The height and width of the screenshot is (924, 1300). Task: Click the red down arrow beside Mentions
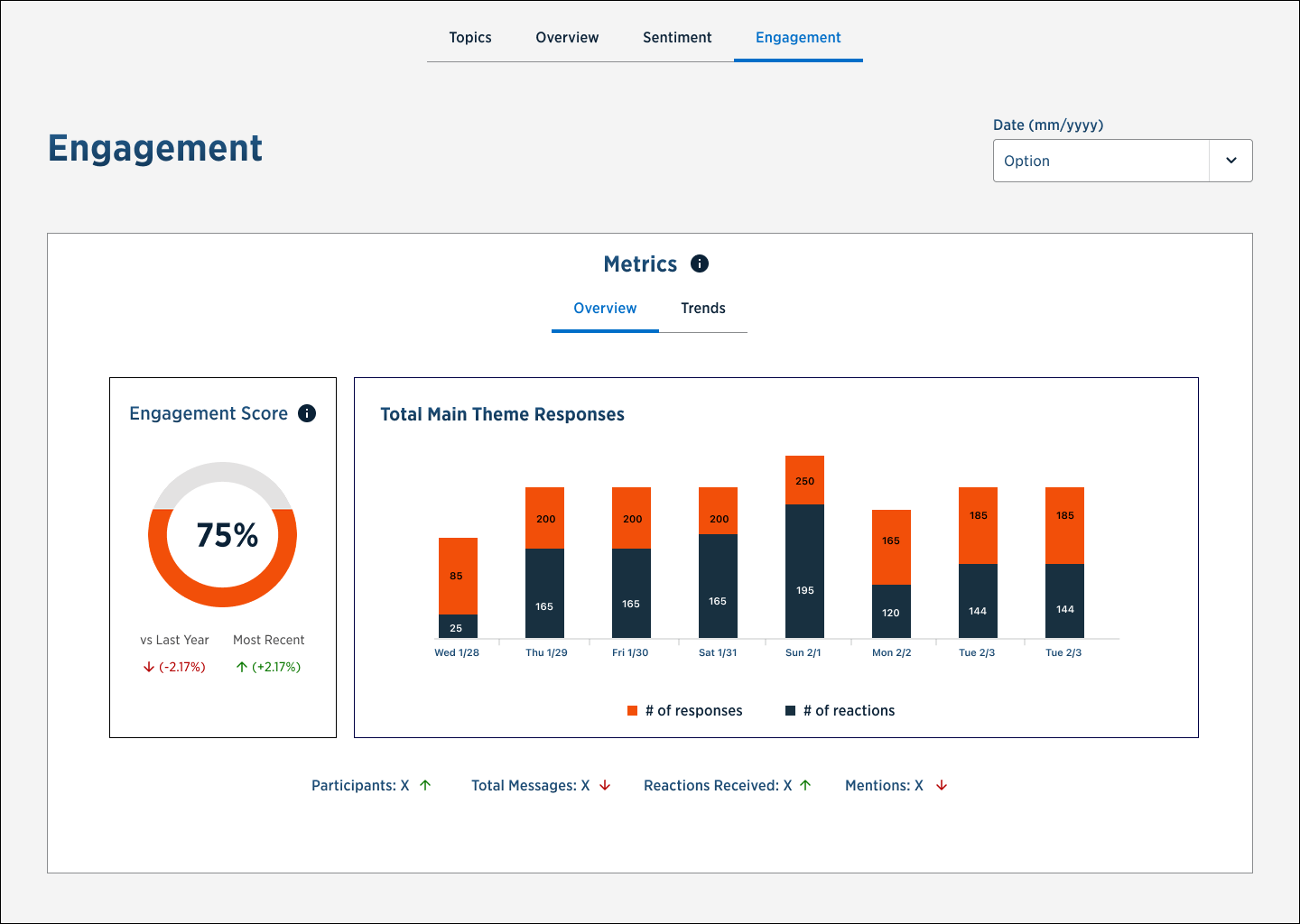(x=942, y=786)
